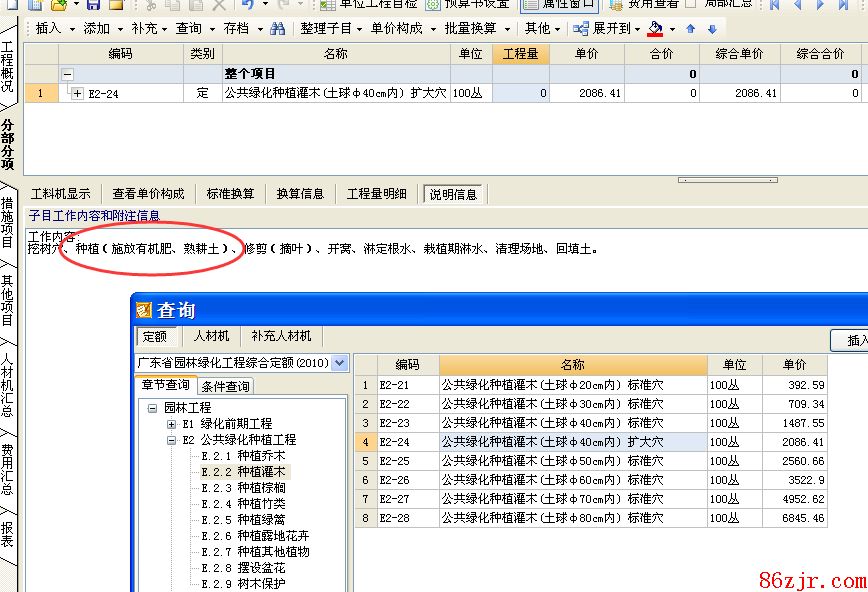Image resolution: width=868 pixels, height=592 pixels.
Task: Click the blue move-down arrow icon
Action: click(x=712, y=29)
